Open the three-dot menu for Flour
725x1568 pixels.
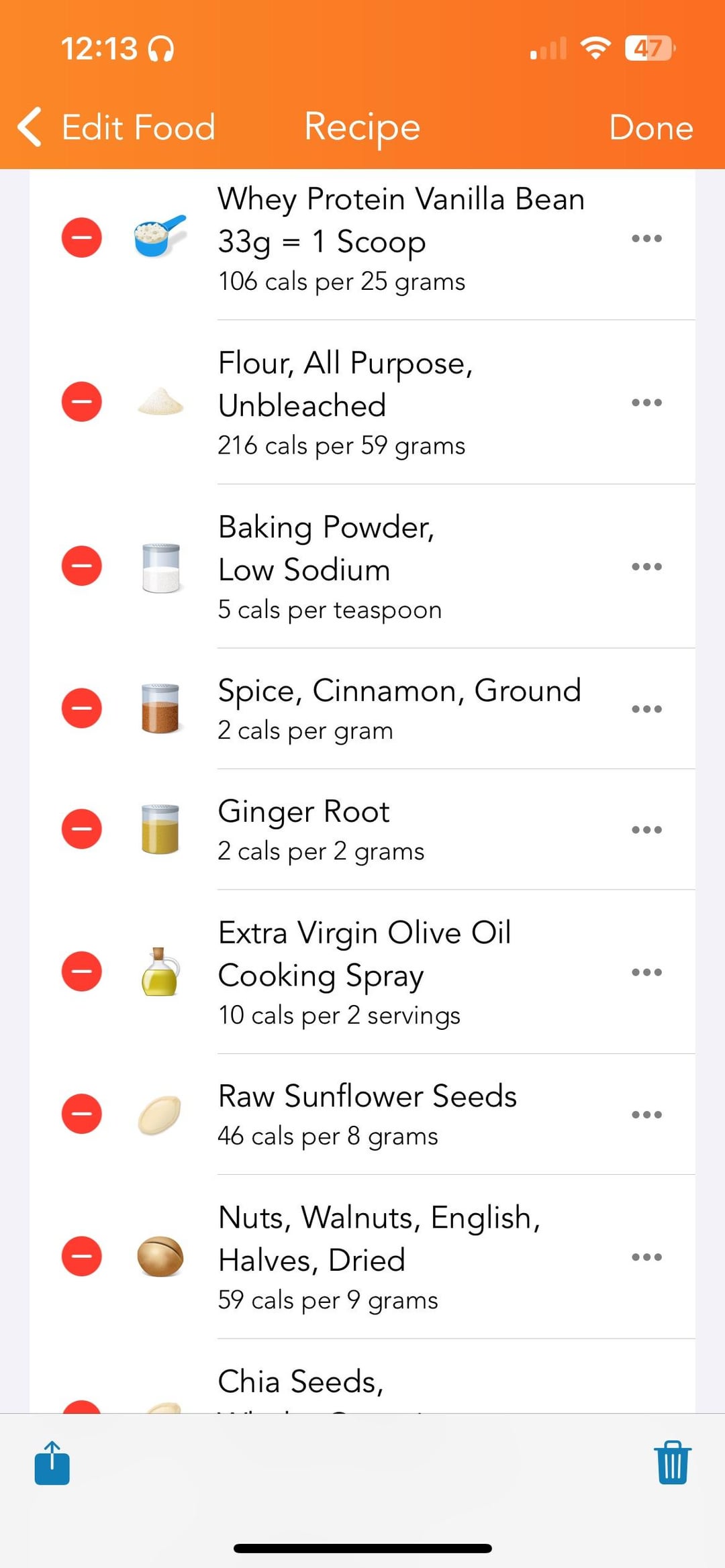(x=646, y=403)
